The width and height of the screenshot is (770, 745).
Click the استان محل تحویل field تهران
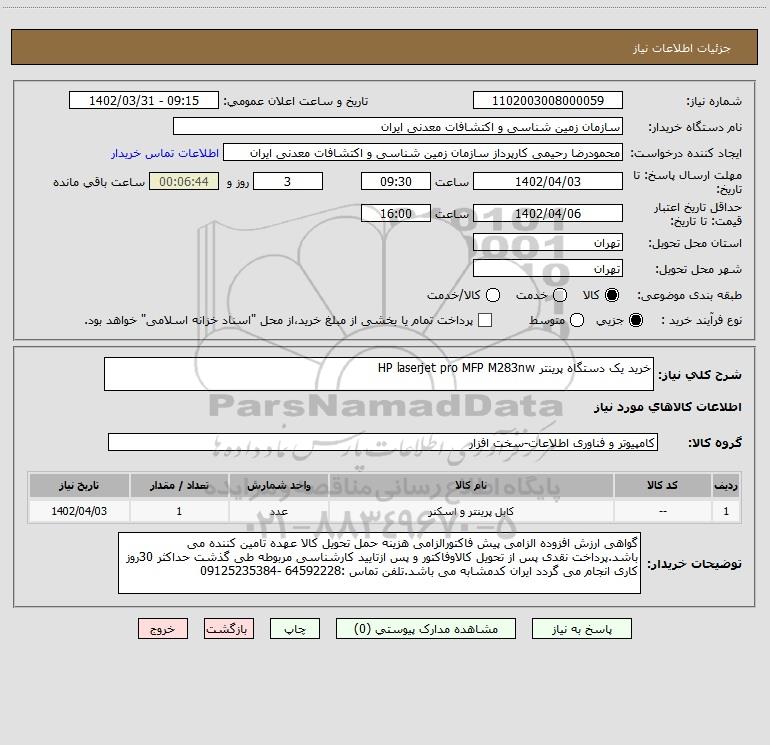(x=548, y=243)
